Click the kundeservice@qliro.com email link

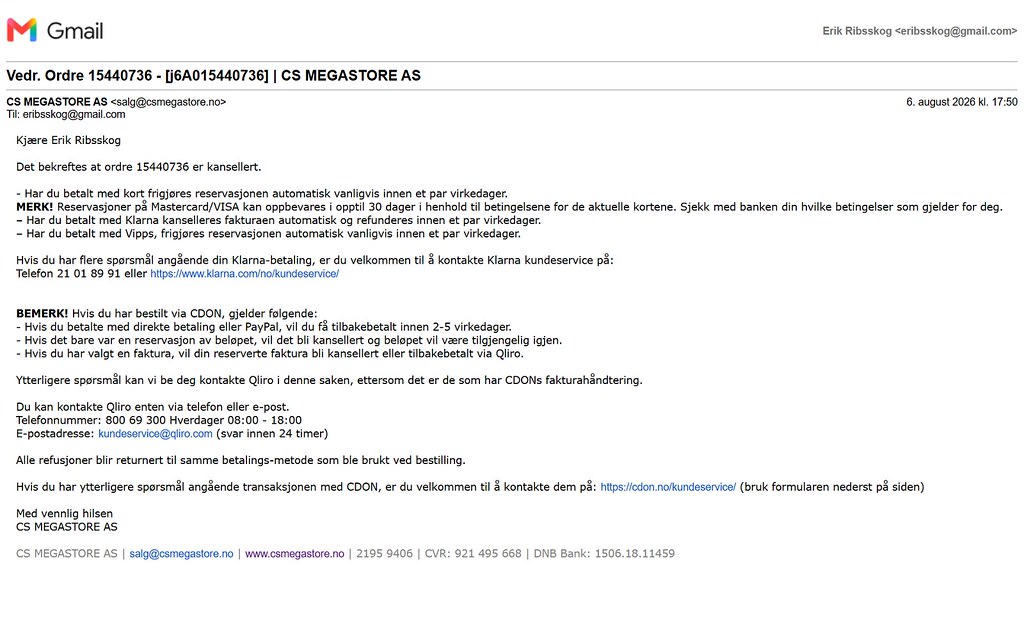(155, 434)
